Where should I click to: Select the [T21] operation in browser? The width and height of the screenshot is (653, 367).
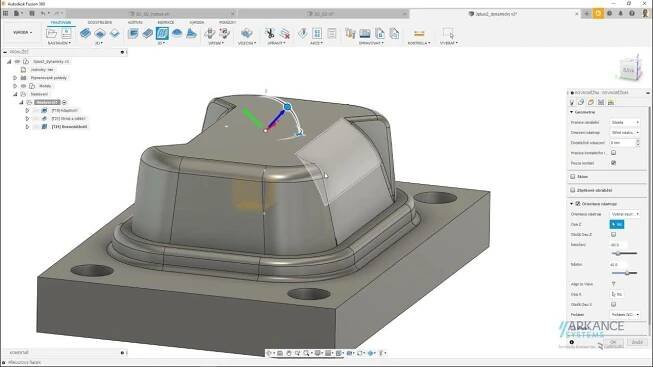68,119
